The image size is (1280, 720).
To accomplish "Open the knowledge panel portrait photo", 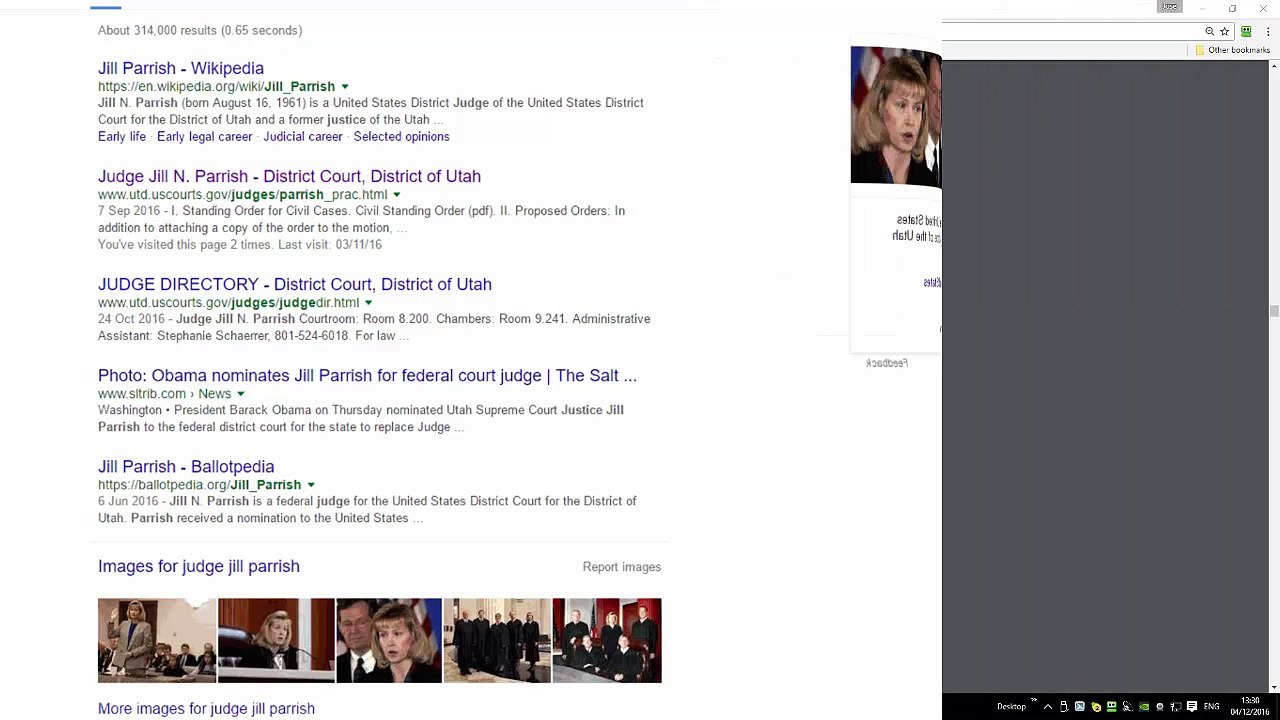I will (x=896, y=116).
